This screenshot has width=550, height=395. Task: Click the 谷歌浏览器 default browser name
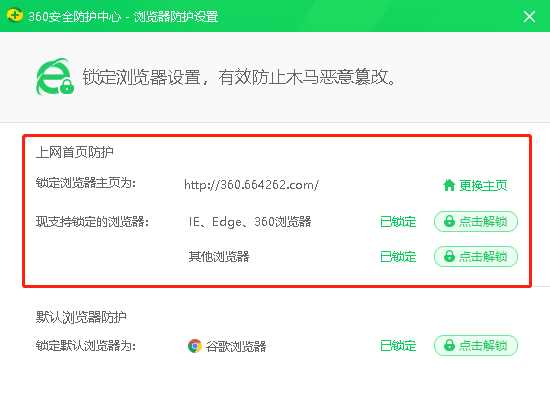[x=236, y=347]
